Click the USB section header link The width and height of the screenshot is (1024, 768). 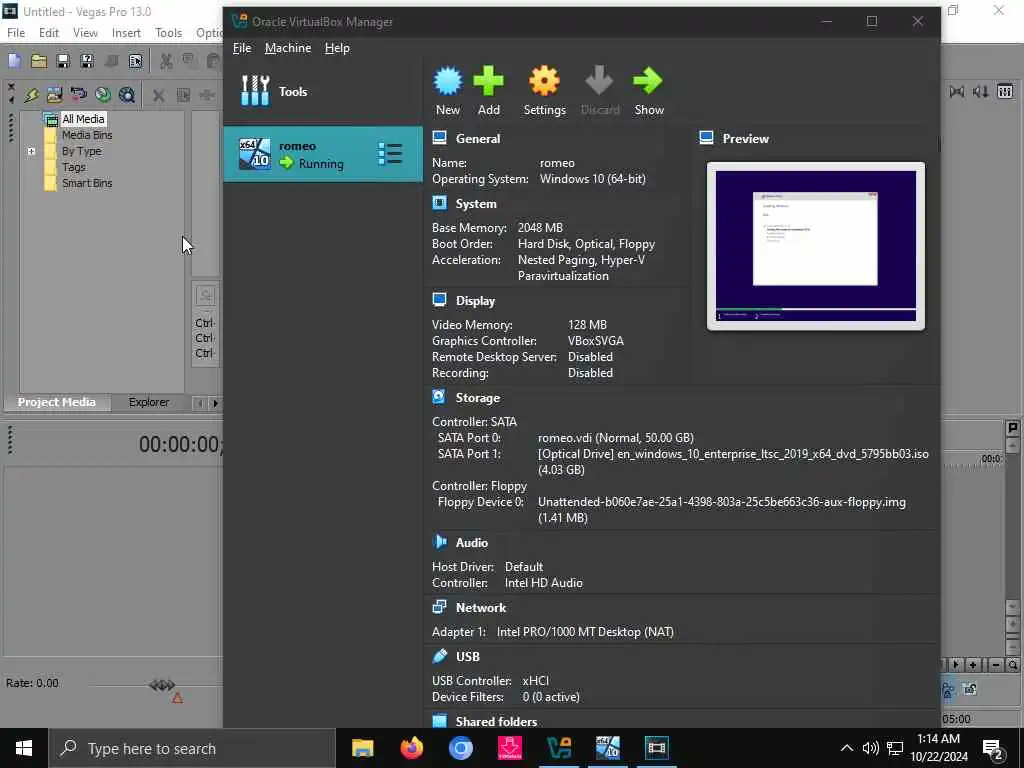coord(468,656)
